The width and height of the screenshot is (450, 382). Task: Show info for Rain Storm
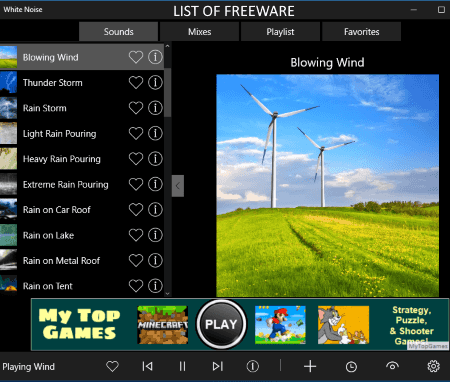click(155, 108)
